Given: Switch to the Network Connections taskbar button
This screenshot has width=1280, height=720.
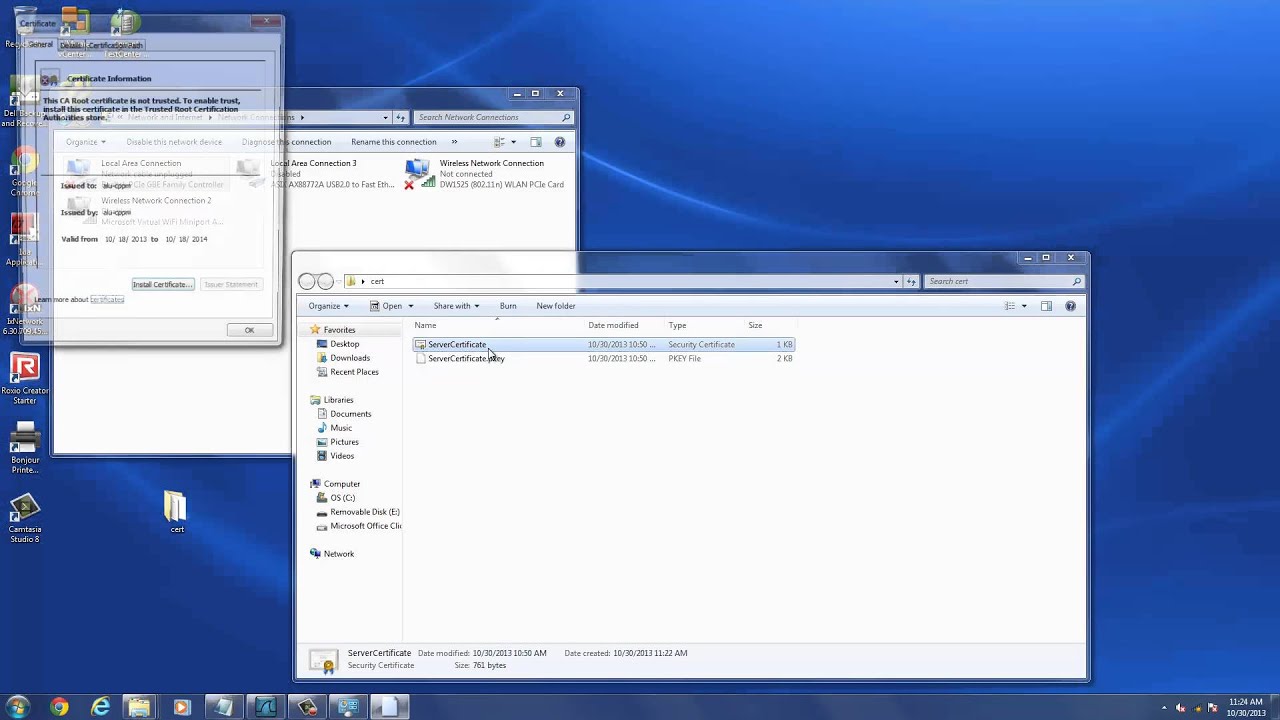Looking at the screenshot, I should click(x=348, y=707).
